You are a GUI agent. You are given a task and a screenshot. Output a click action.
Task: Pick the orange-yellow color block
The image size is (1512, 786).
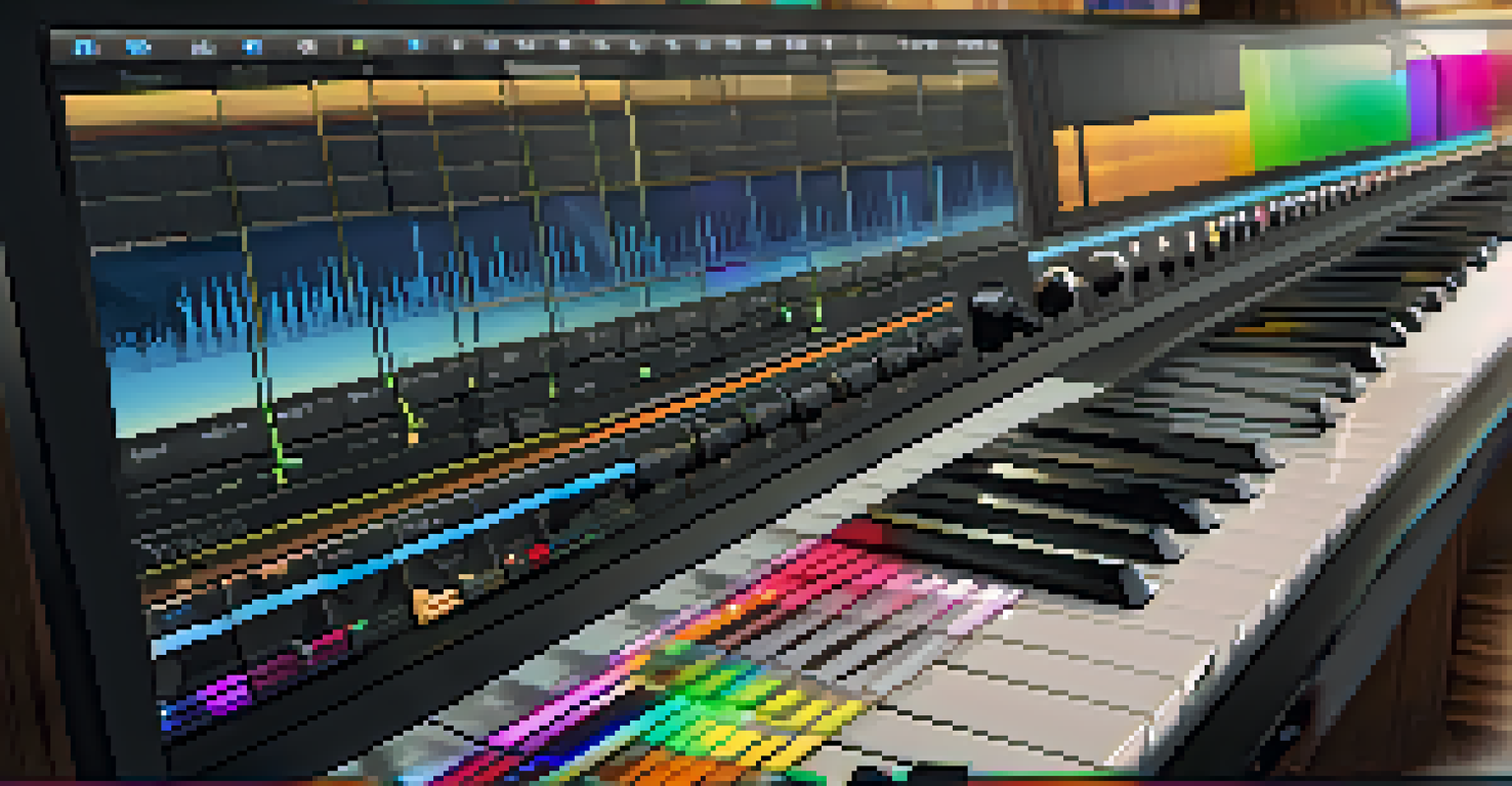pos(1152,158)
